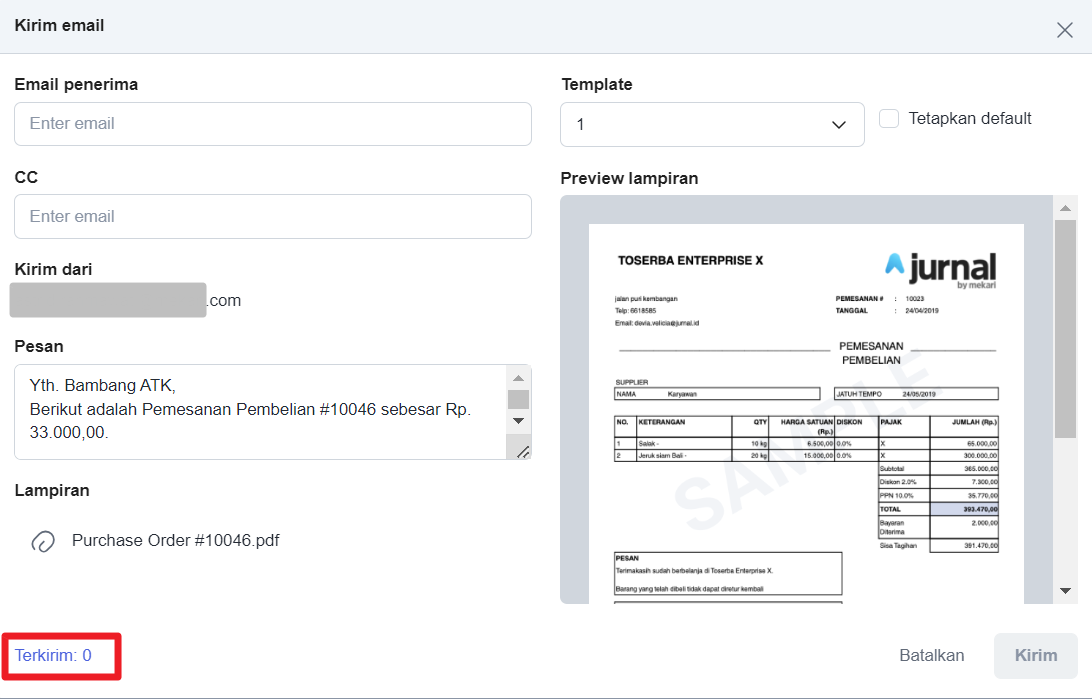Open the Template dropdown

(x=712, y=125)
